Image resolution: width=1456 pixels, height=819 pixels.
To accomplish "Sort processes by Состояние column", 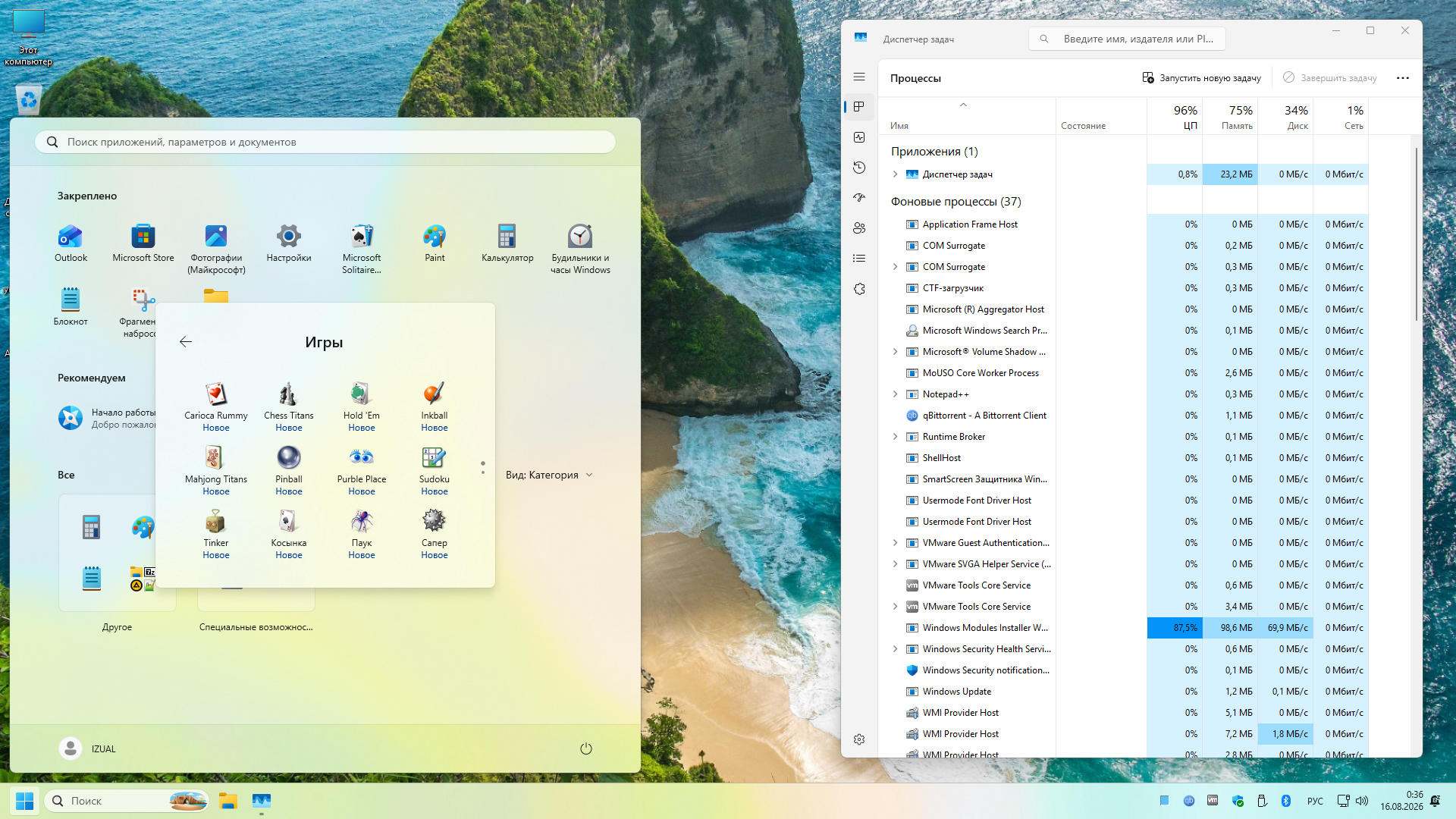I will [1101, 117].
